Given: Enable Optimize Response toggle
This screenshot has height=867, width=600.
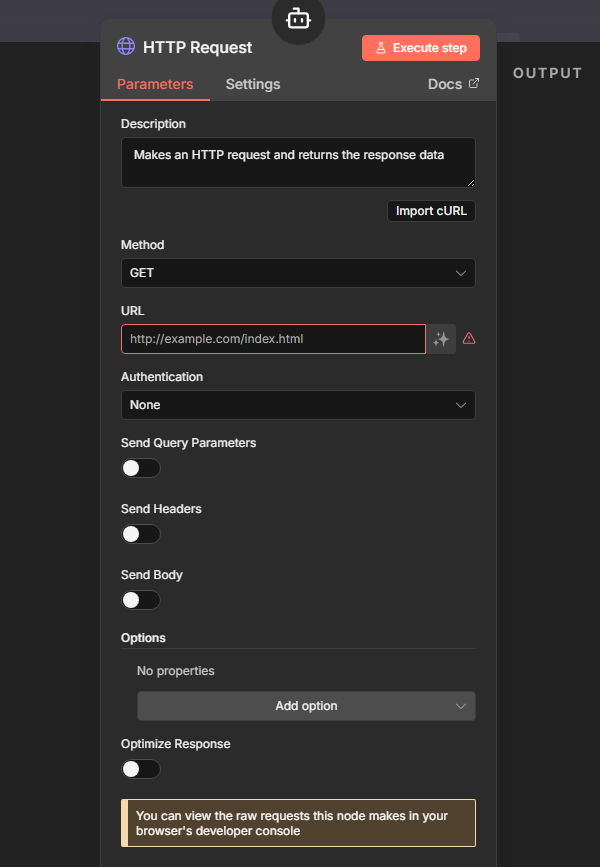Looking at the screenshot, I should pos(141,769).
